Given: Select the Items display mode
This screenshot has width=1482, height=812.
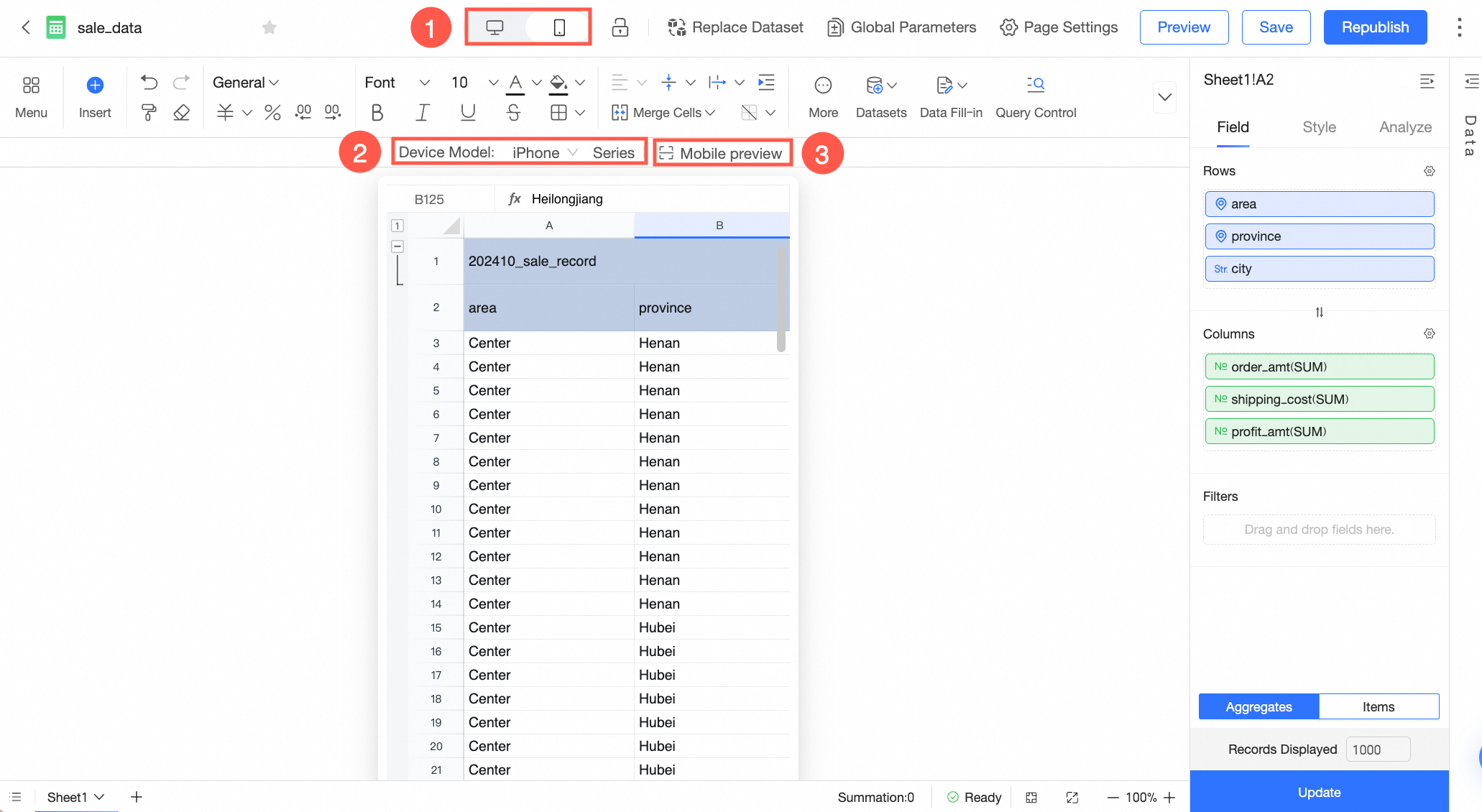Looking at the screenshot, I should pyautogui.click(x=1378, y=706).
